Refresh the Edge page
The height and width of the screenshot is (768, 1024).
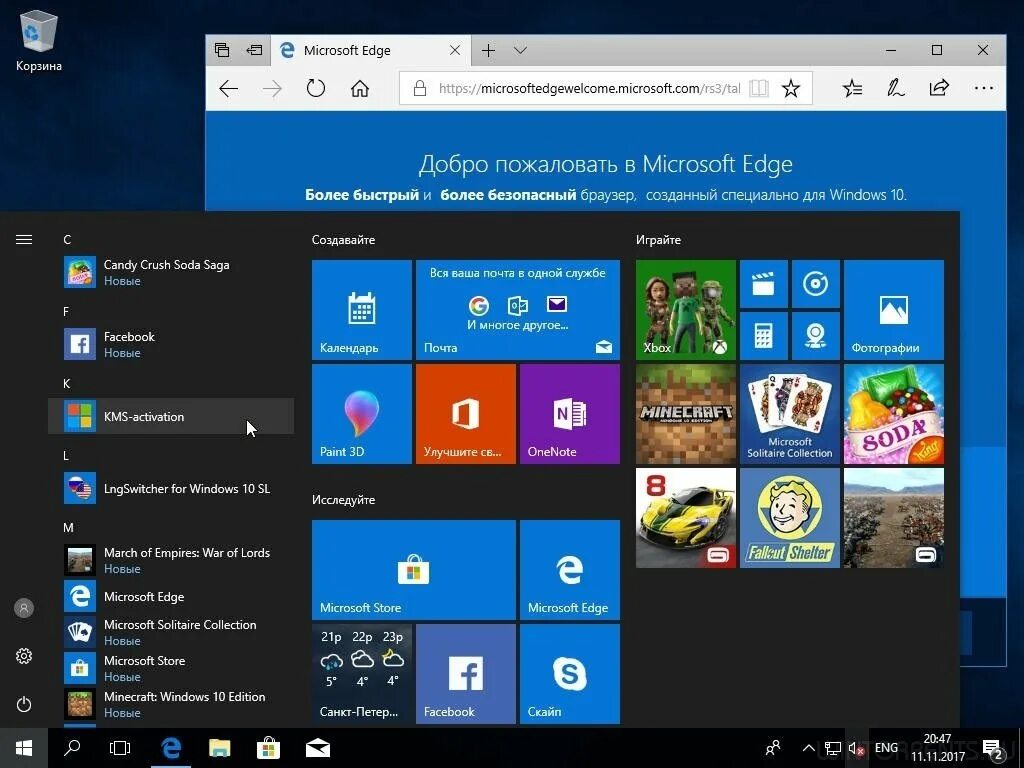(x=316, y=88)
